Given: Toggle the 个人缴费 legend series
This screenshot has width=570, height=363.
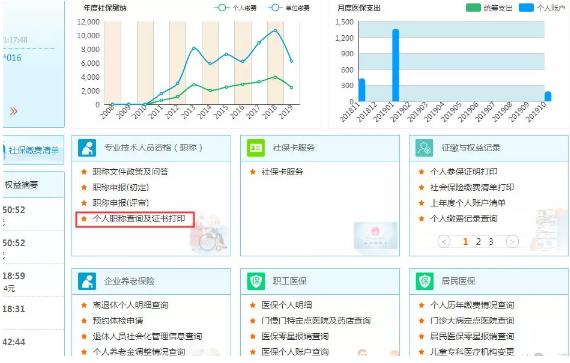Looking at the screenshot, I should click(236, 8).
